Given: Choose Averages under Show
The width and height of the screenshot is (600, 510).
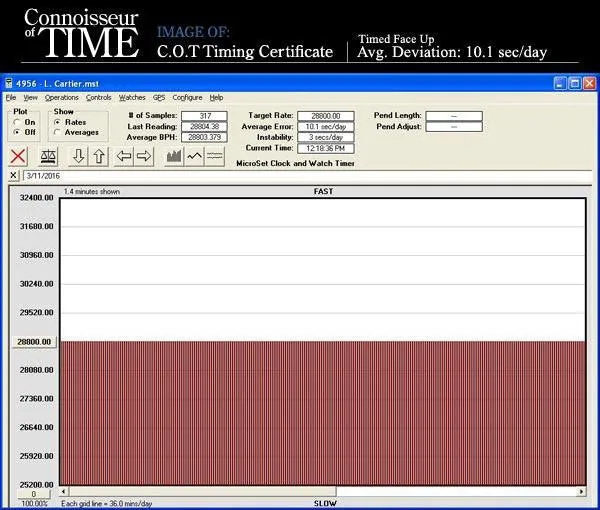Looking at the screenshot, I should pyautogui.click(x=57, y=132).
